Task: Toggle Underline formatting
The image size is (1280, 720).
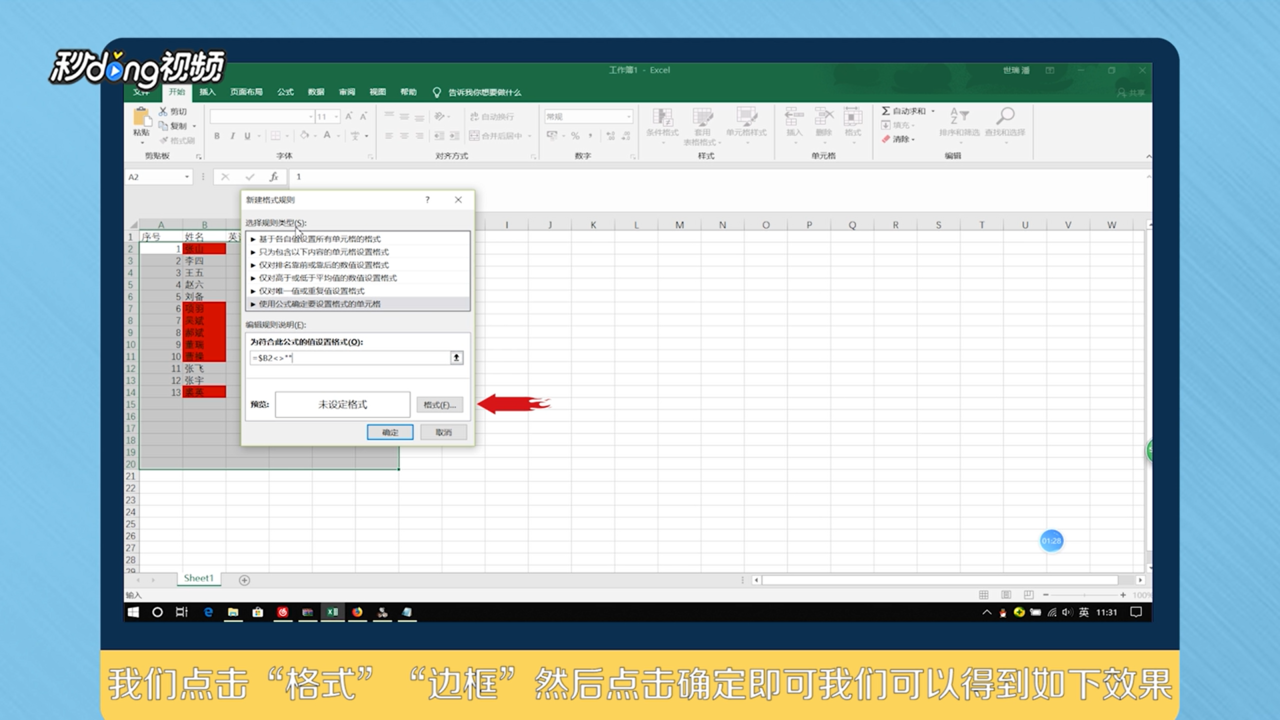Action: click(x=245, y=136)
